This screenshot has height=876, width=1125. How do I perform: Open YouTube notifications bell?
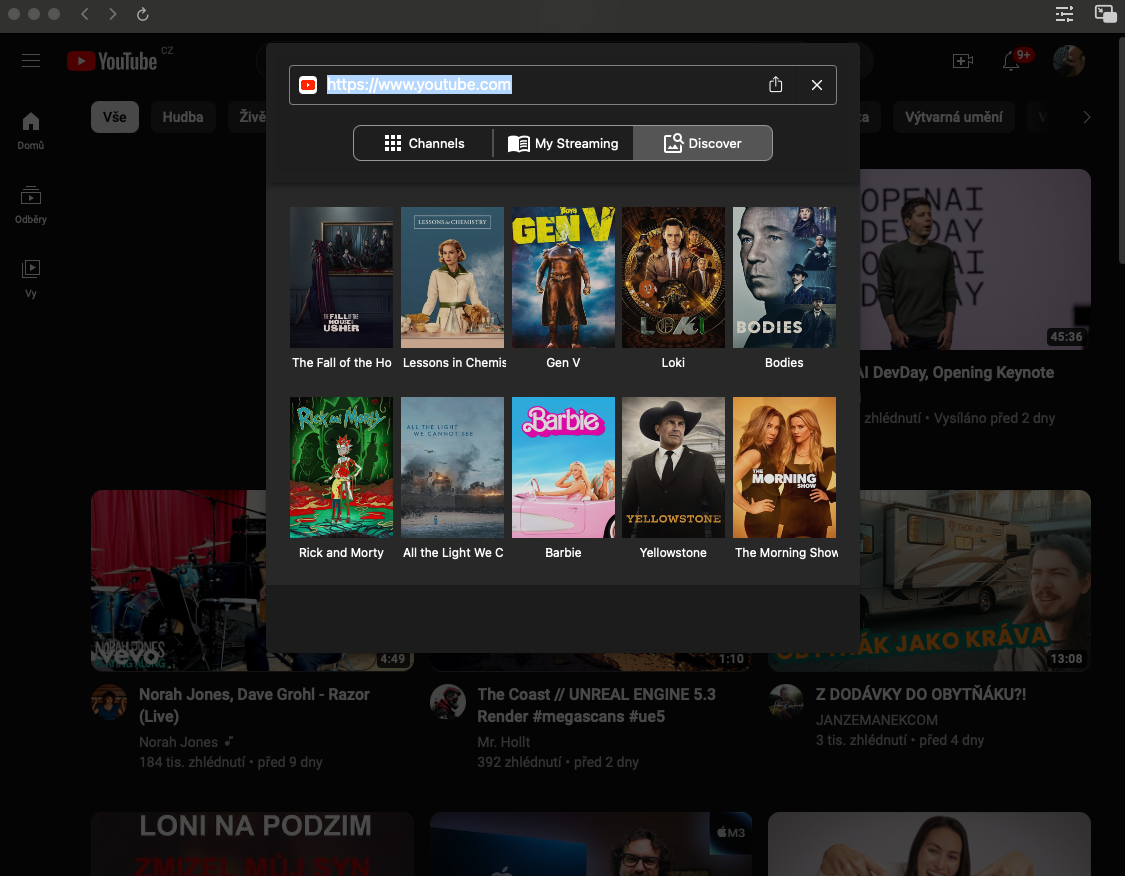[1011, 61]
